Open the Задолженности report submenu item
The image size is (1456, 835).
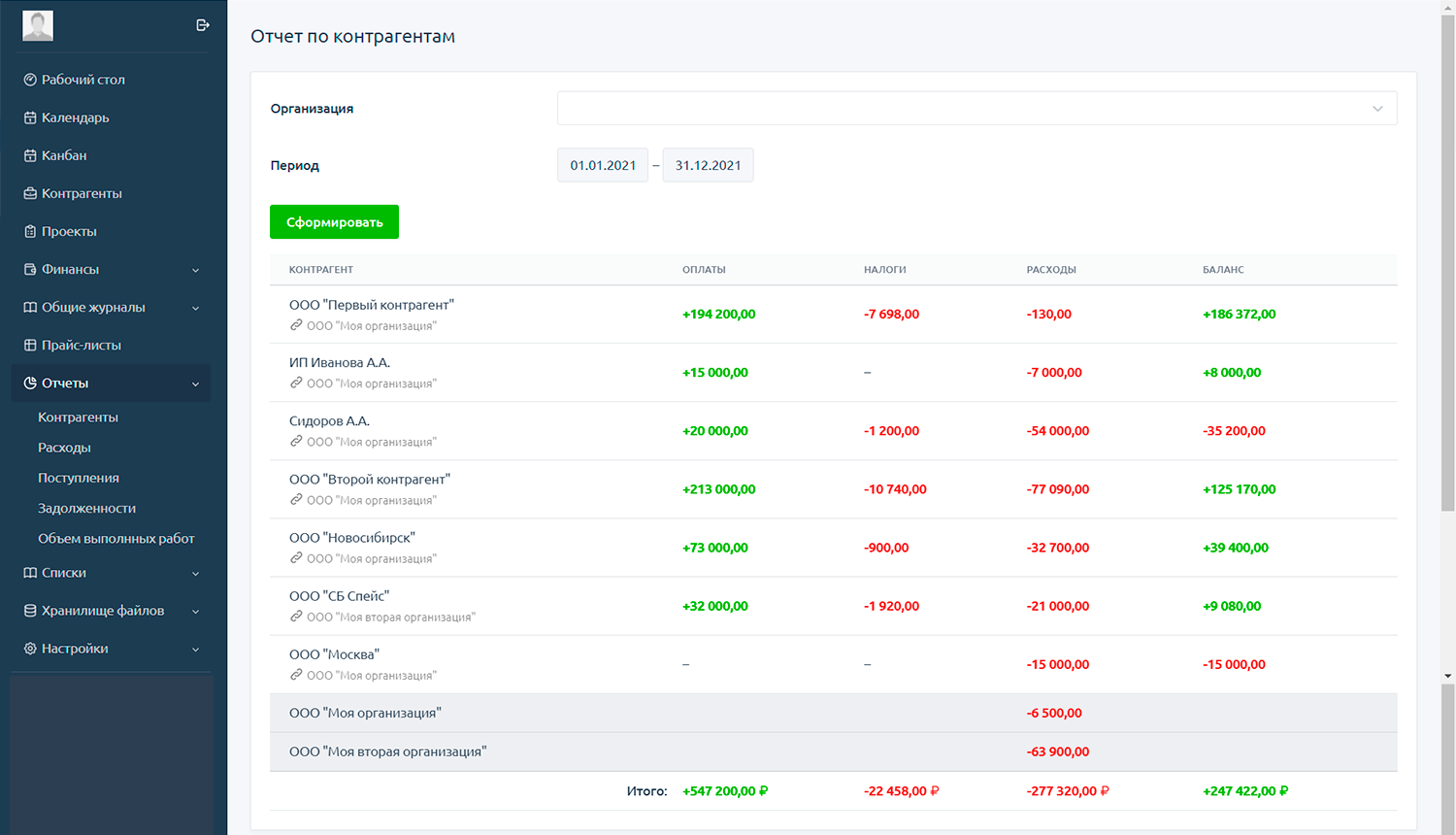coord(86,508)
